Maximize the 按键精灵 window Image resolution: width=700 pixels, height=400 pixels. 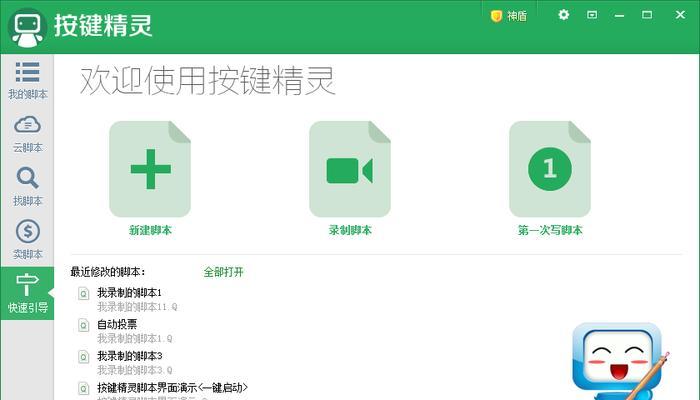point(647,15)
